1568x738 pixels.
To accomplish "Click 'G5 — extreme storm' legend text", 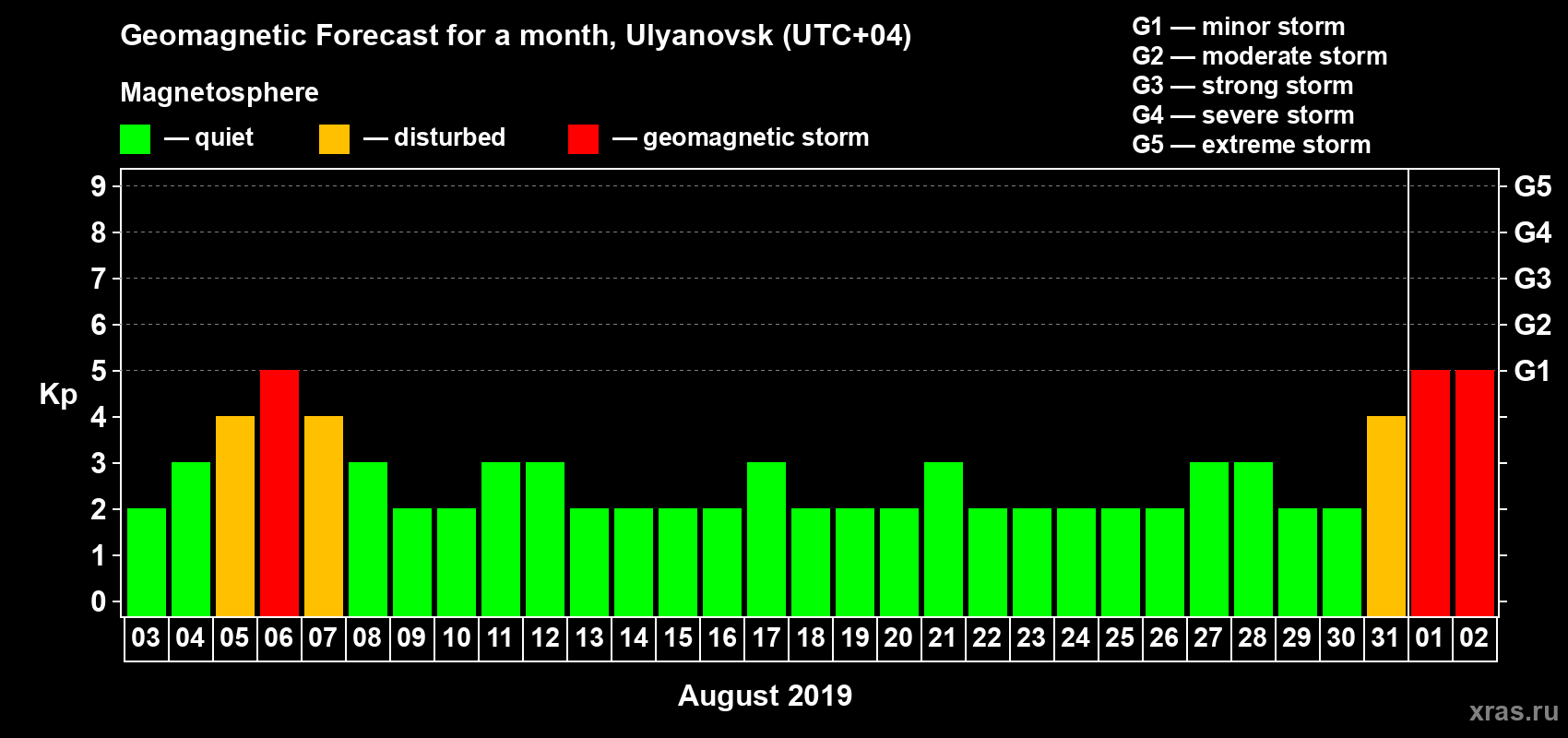I will tap(1252, 145).
